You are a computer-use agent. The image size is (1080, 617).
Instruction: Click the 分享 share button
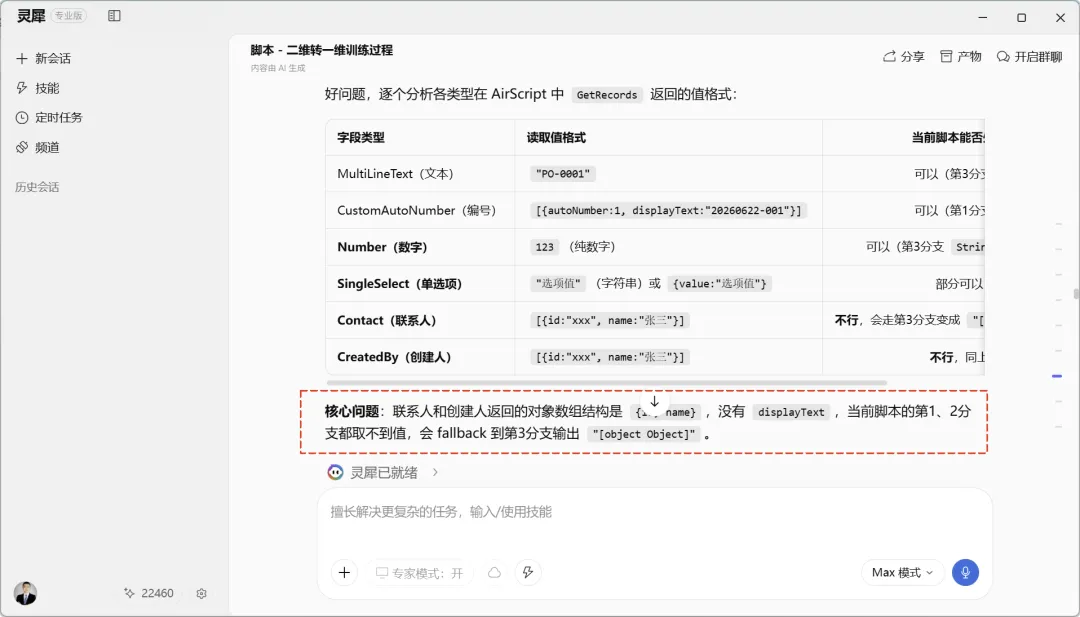(x=904, y=56)
